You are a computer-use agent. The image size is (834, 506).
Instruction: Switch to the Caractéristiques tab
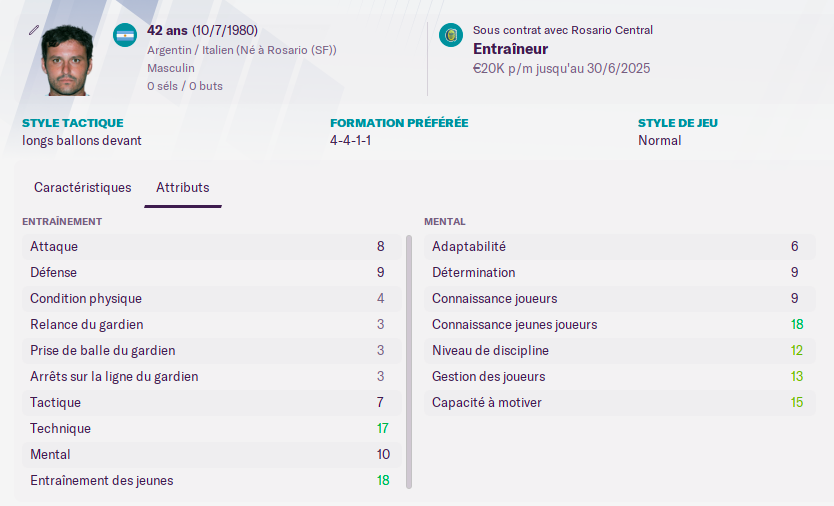point(82,187)
